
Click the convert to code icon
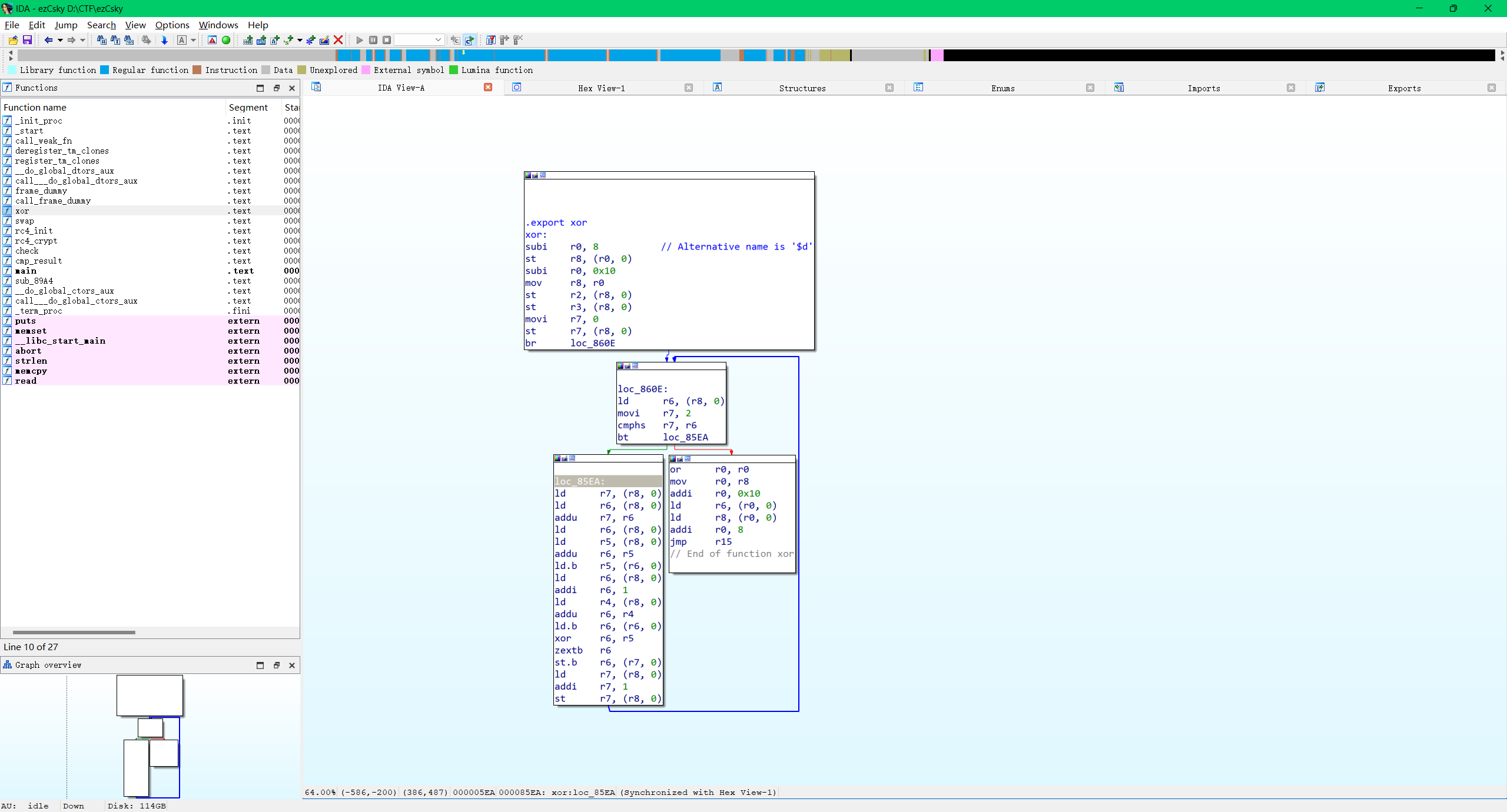tap(248, 40)
